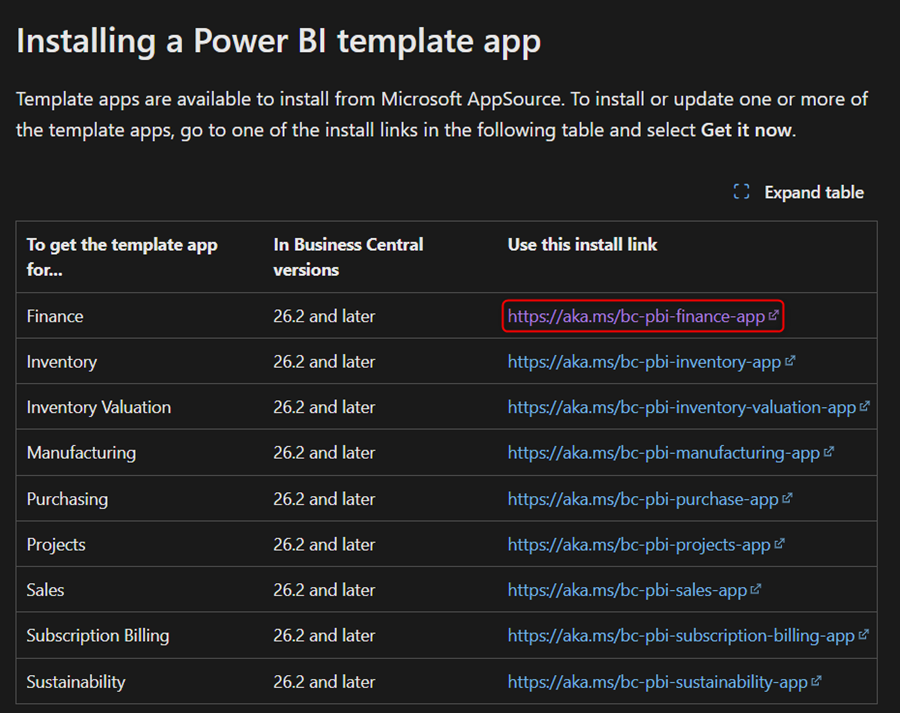The image size is (900, 713).
Task: Click external icon after subscription-billing-app link
Action: click(863, 635)
